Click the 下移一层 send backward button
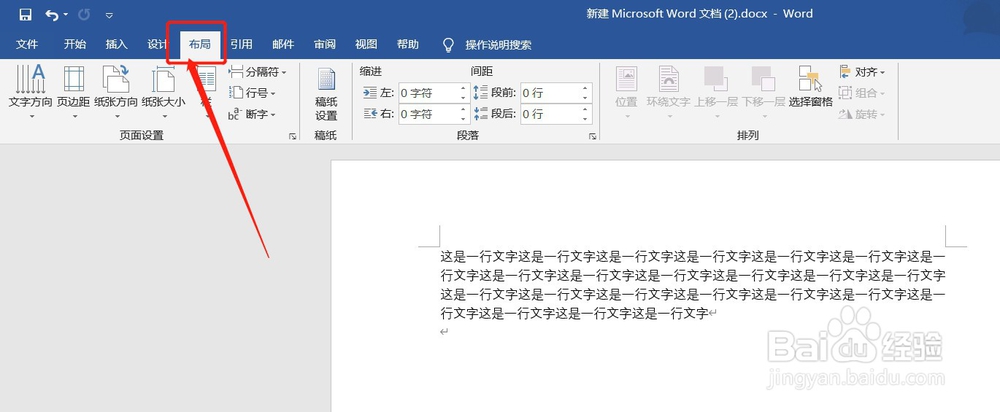 [763, 92]
